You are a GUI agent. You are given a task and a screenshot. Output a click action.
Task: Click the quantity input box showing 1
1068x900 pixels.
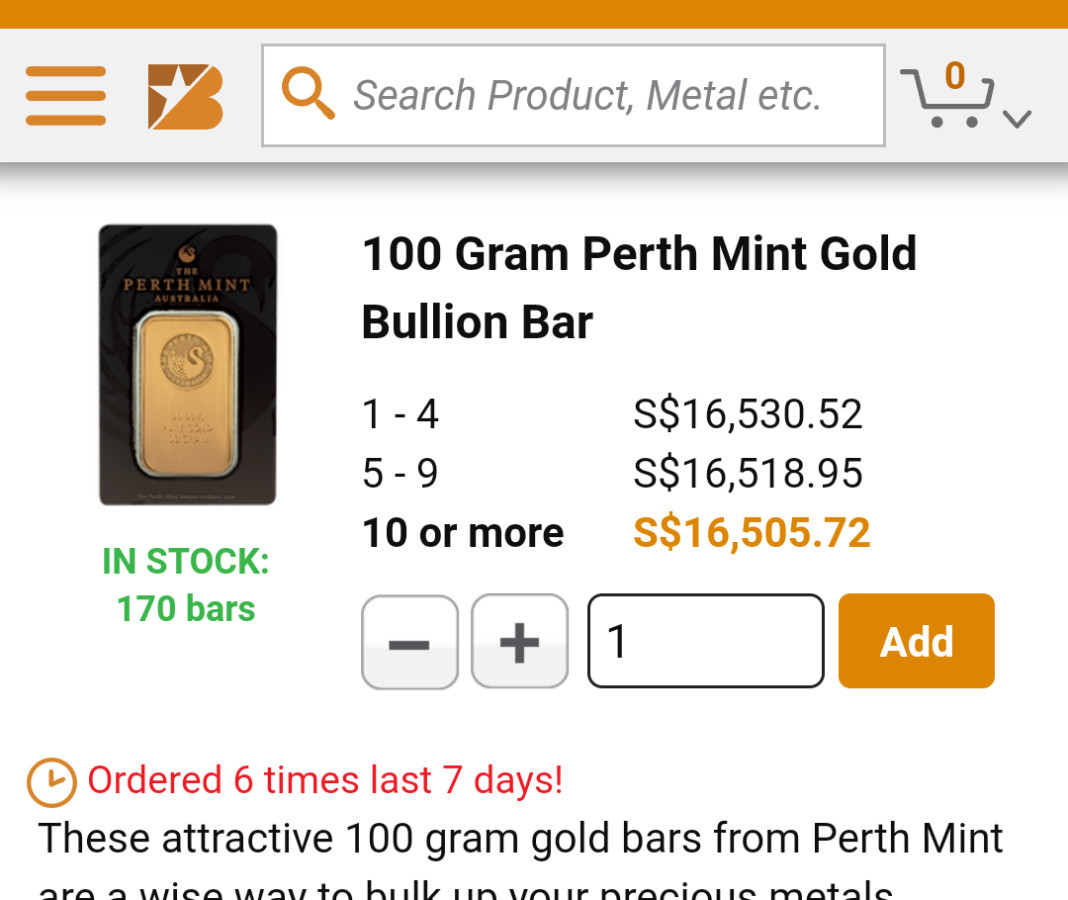pyautogui.click(x=705, y=642)
